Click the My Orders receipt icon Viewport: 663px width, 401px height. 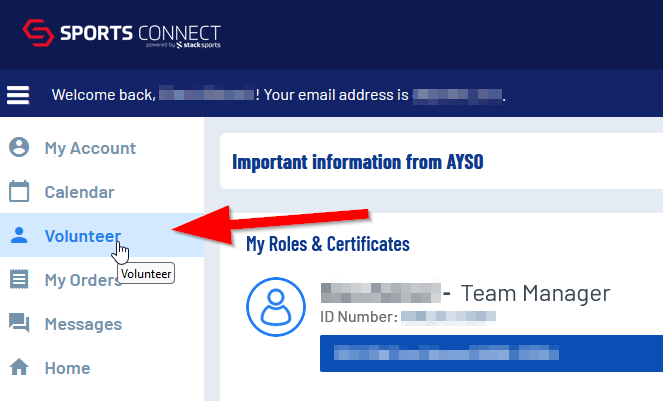[19, 280]
